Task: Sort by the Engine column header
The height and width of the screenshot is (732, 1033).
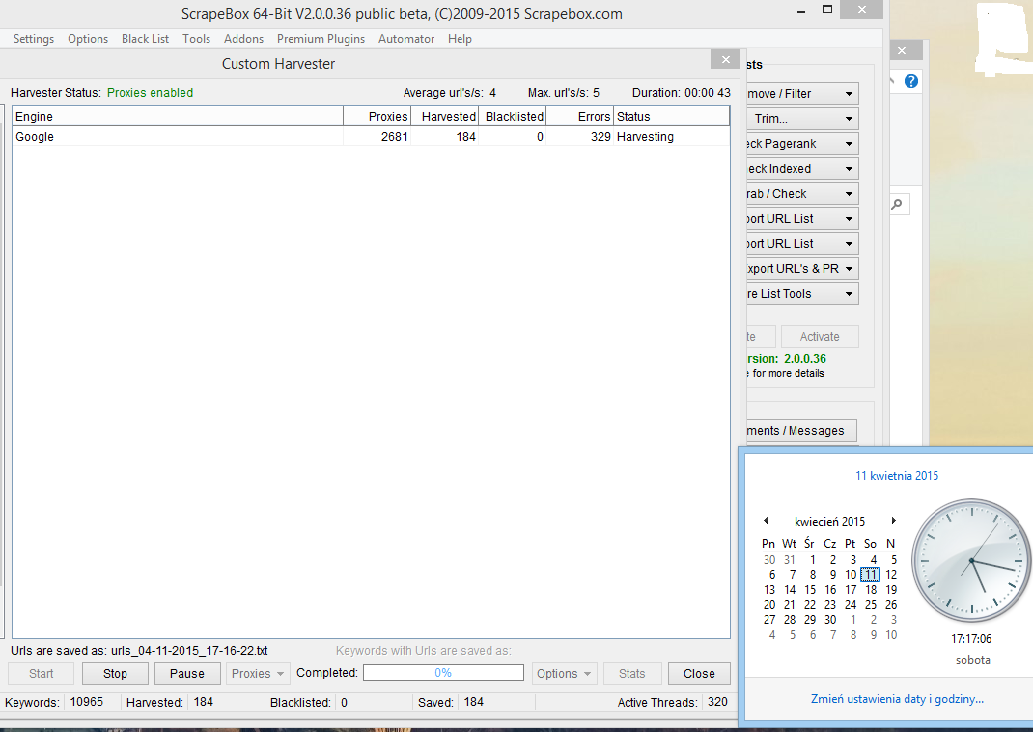Action: [178, 117]
